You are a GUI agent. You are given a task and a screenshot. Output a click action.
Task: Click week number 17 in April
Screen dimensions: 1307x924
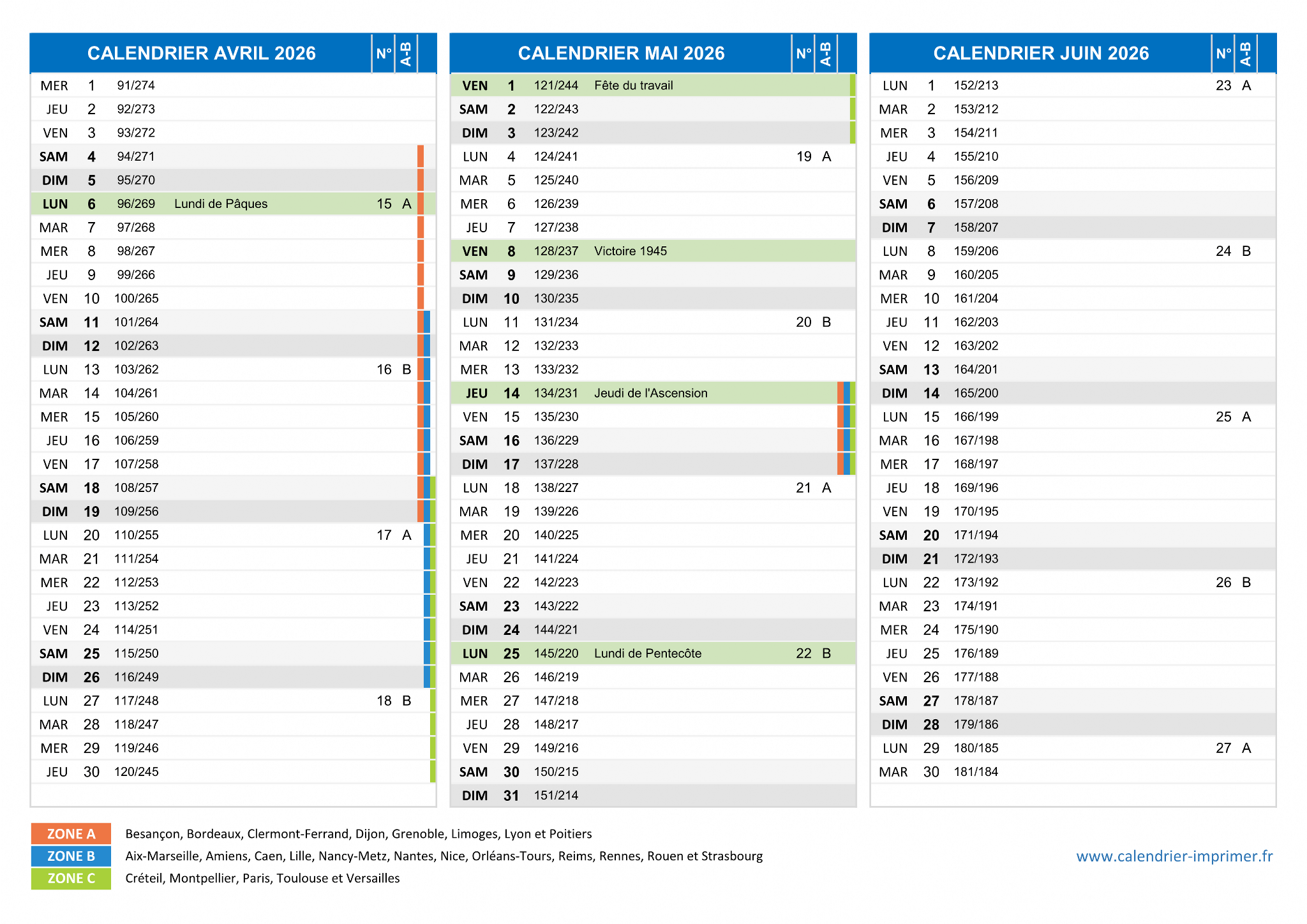384,535
